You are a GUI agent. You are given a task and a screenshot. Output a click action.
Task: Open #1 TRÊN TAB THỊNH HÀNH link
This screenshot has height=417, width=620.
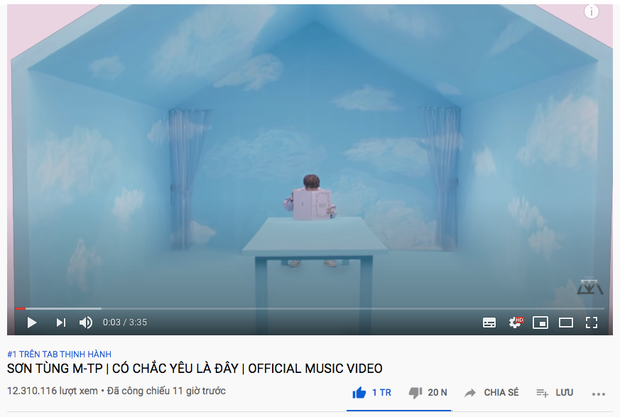point(59,354)
